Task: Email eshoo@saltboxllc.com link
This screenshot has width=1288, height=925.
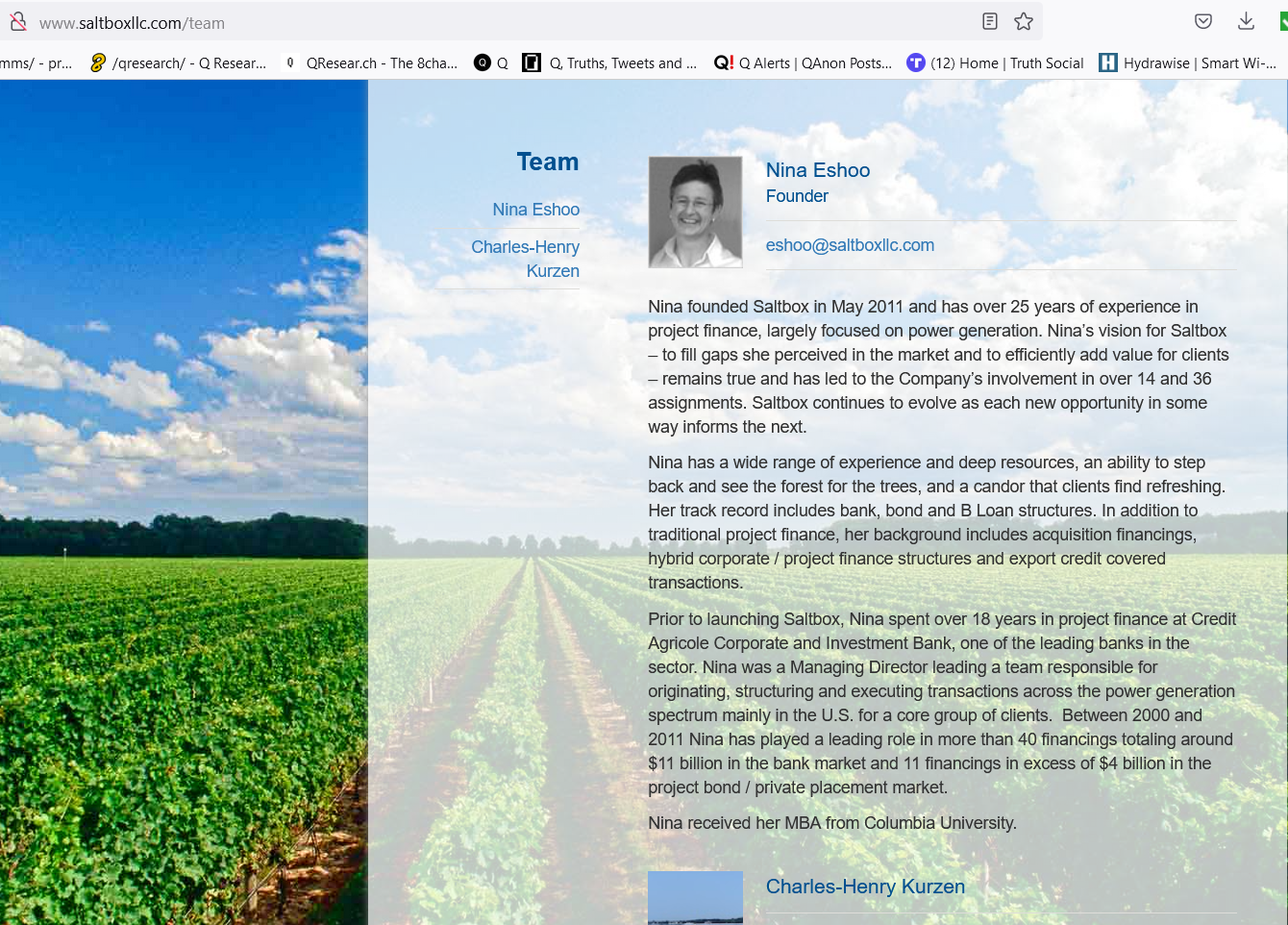Action: click(850, 245)
